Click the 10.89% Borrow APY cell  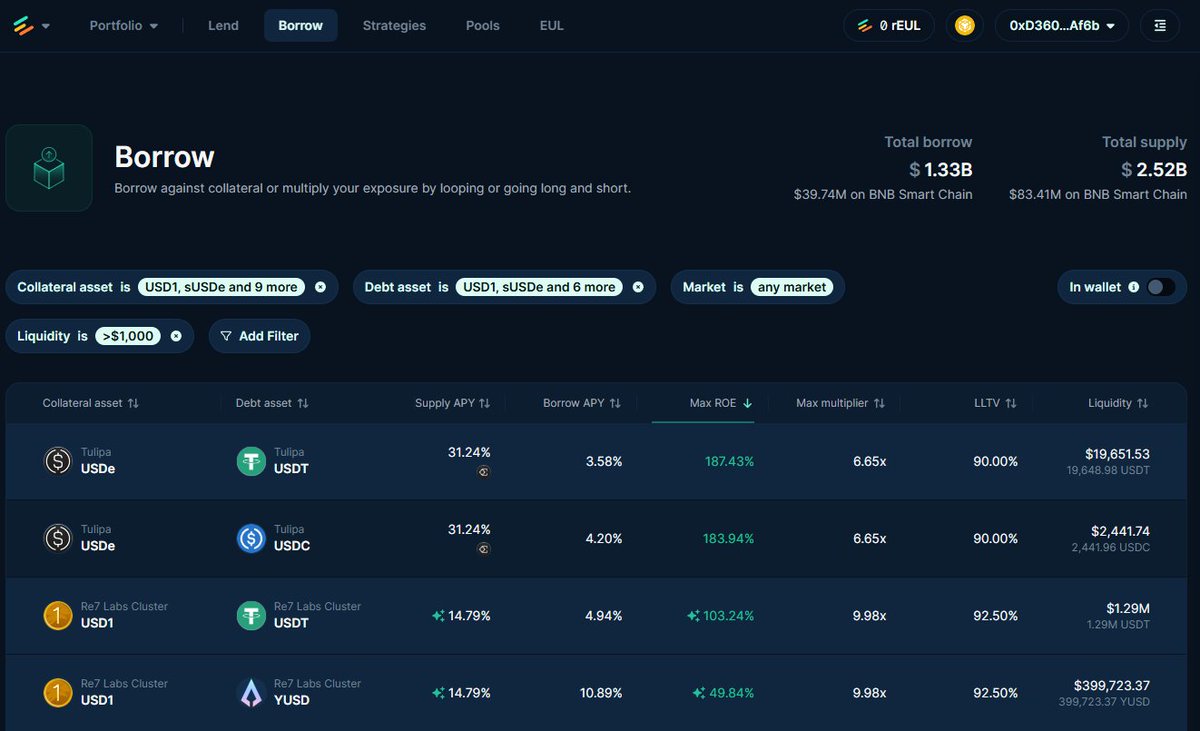pyautogui.click(x=600, y=693)
